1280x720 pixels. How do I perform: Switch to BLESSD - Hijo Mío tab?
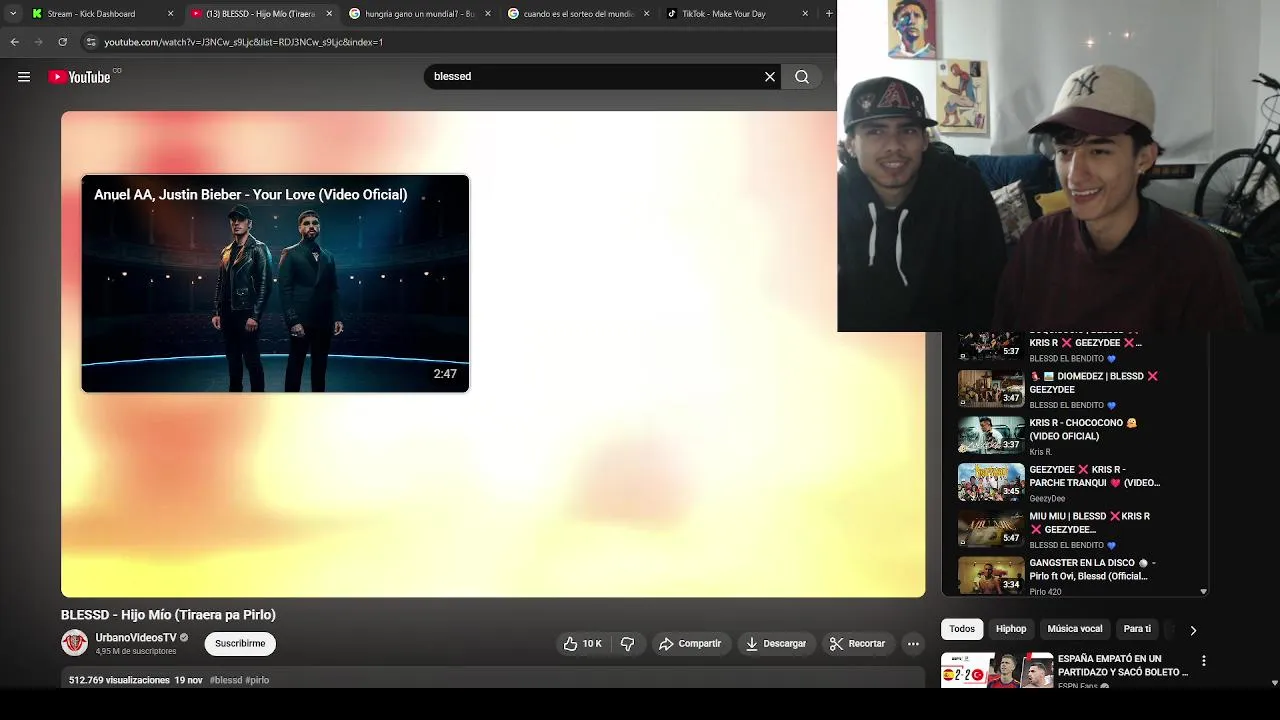tap(260, 14)
